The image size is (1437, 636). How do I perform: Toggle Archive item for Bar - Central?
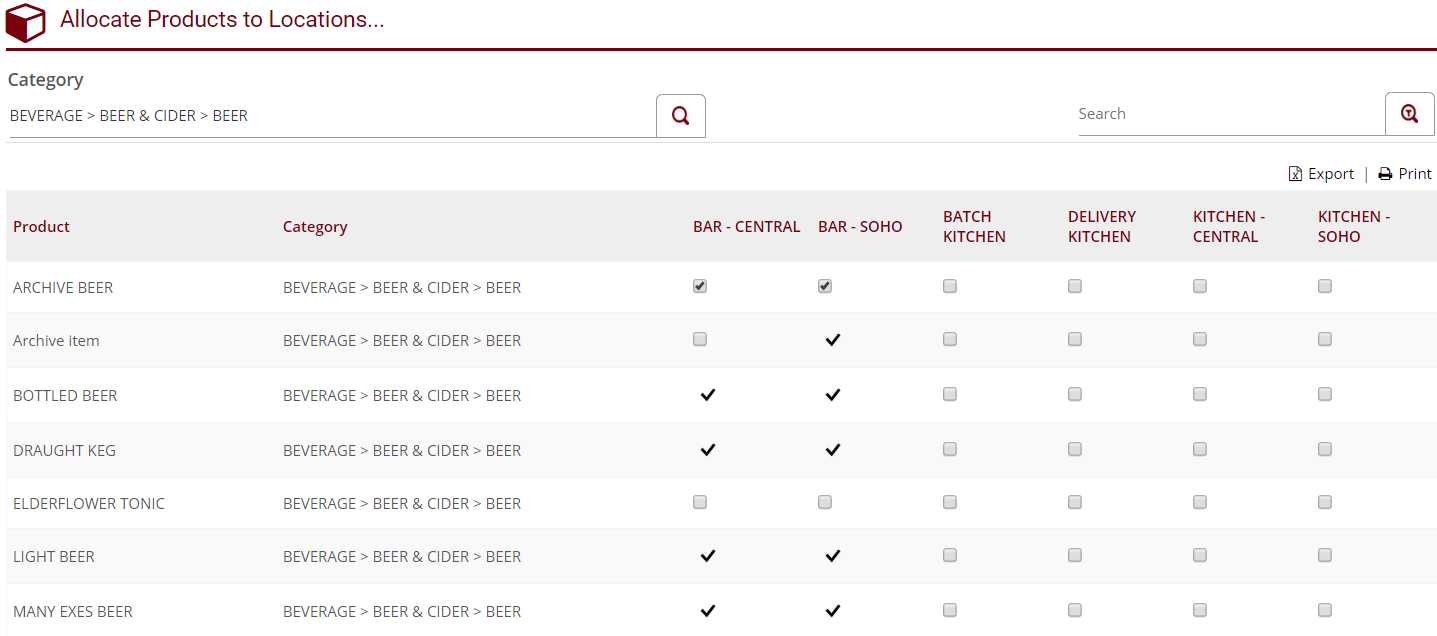tap(700, 340)
